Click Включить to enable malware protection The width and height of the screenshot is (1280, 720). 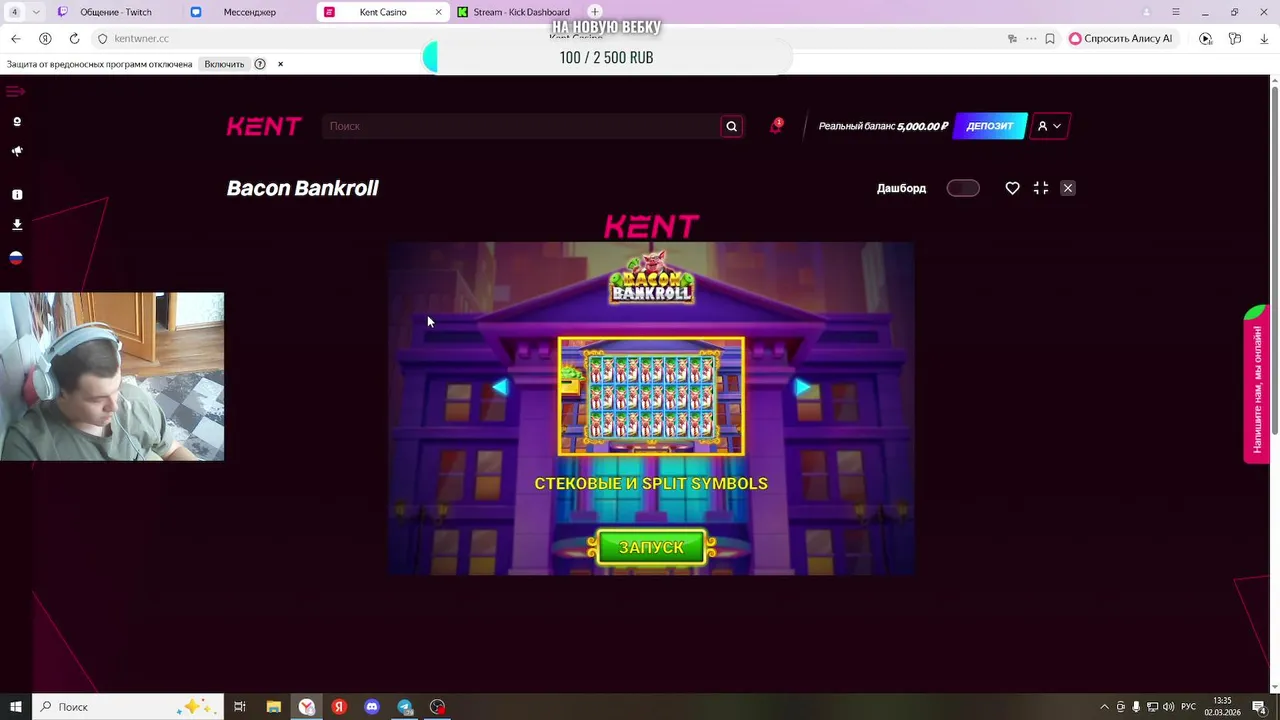pos(224,64)
